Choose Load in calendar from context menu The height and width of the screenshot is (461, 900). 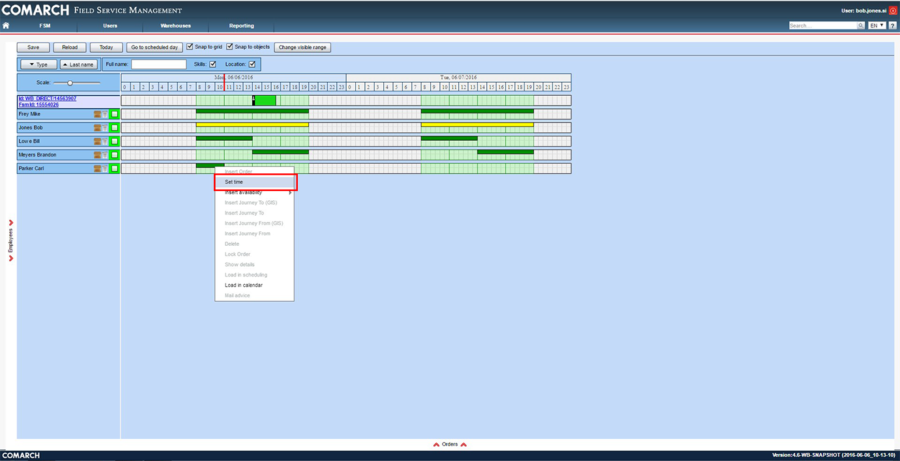click(x=254, y=285)
